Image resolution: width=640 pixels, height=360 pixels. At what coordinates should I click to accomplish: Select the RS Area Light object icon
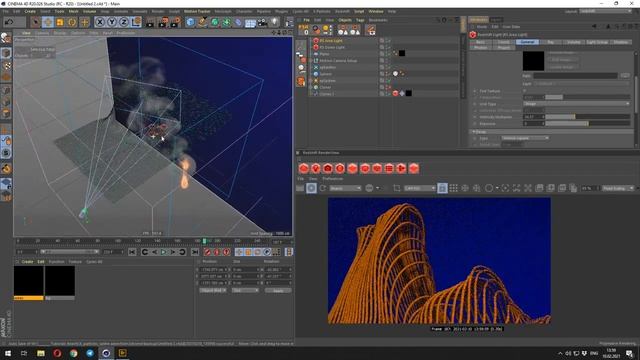pos(316,40)
